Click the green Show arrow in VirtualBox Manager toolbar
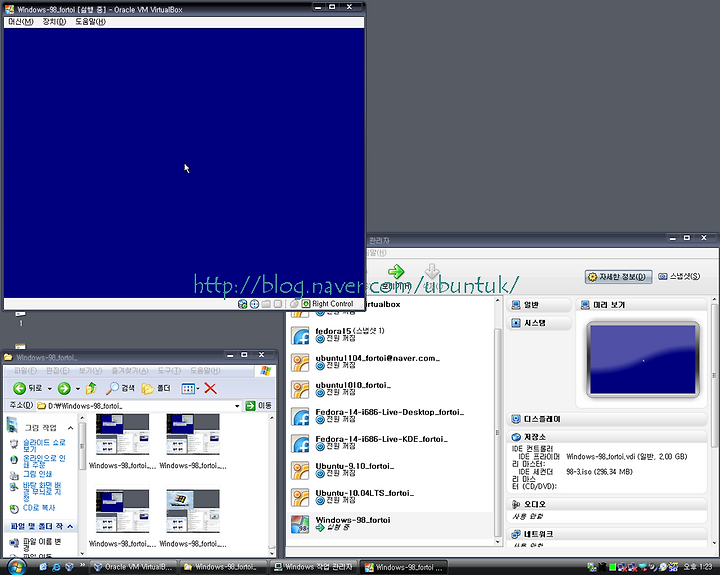The width and height of the screenshot is (720, 575). tap(396, 272)
